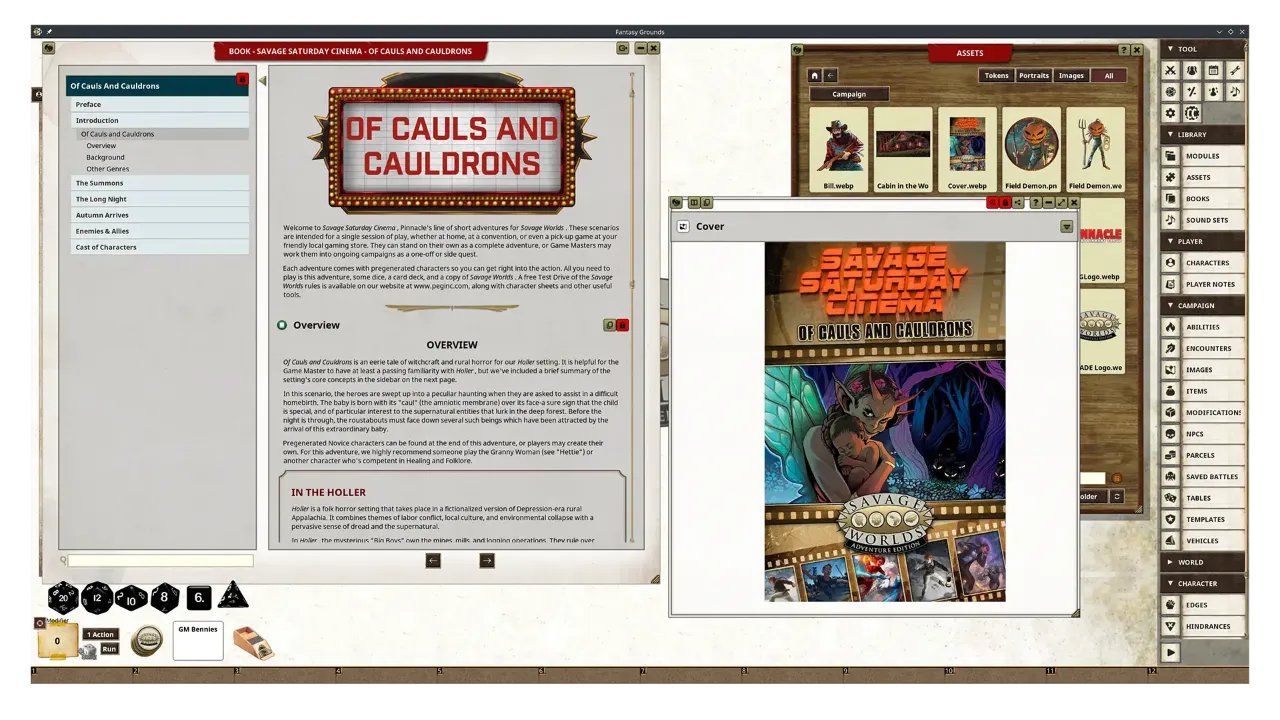Image resolution: width=1280 pixels, height=720 pixels.
Task: Go back in the Assets window
Action: [x=831, y=75]
